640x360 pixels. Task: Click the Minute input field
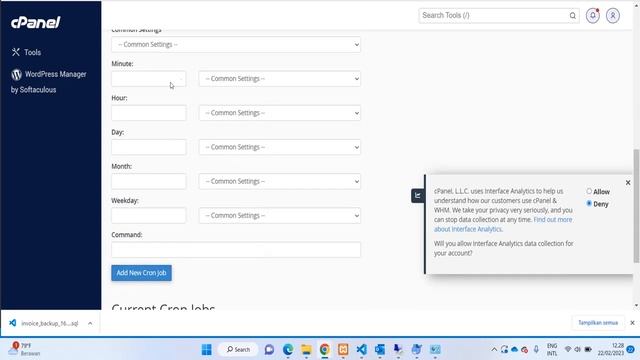click(x=149, y=79)
